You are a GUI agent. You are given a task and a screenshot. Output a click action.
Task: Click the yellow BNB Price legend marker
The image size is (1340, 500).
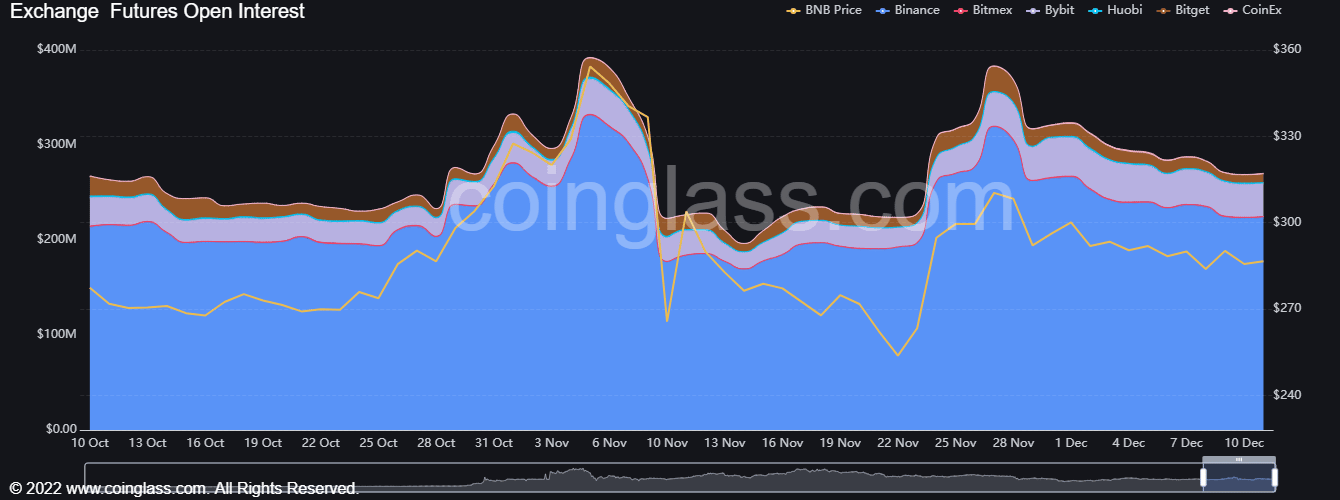[x=795, y=10]
